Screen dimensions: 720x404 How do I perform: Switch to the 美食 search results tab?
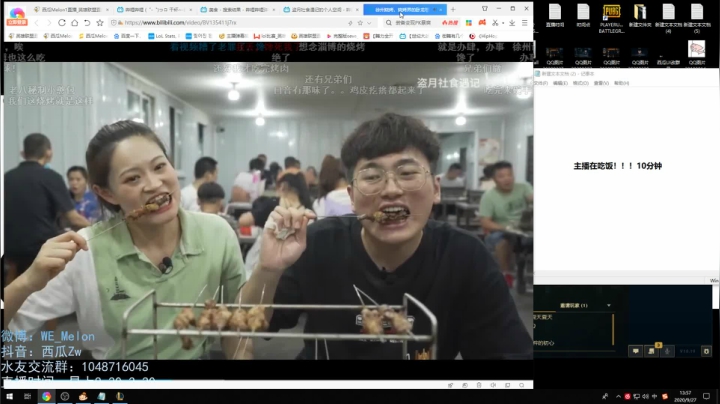(238, 10)
